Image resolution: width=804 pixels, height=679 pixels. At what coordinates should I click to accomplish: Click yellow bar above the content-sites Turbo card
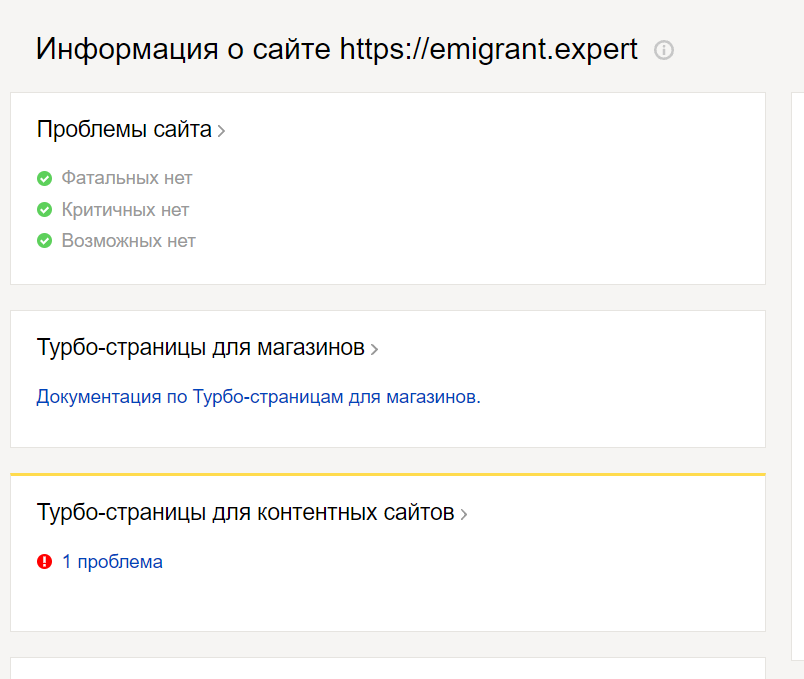click(x=387, y=474)
